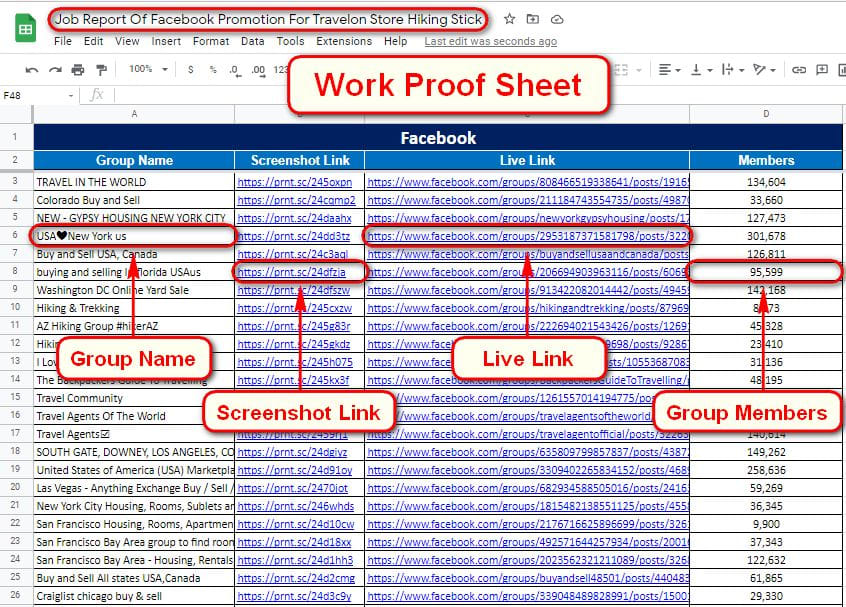846x607 pixels.
Task: Check the cloud save status icon
Action: coord(557,19)
